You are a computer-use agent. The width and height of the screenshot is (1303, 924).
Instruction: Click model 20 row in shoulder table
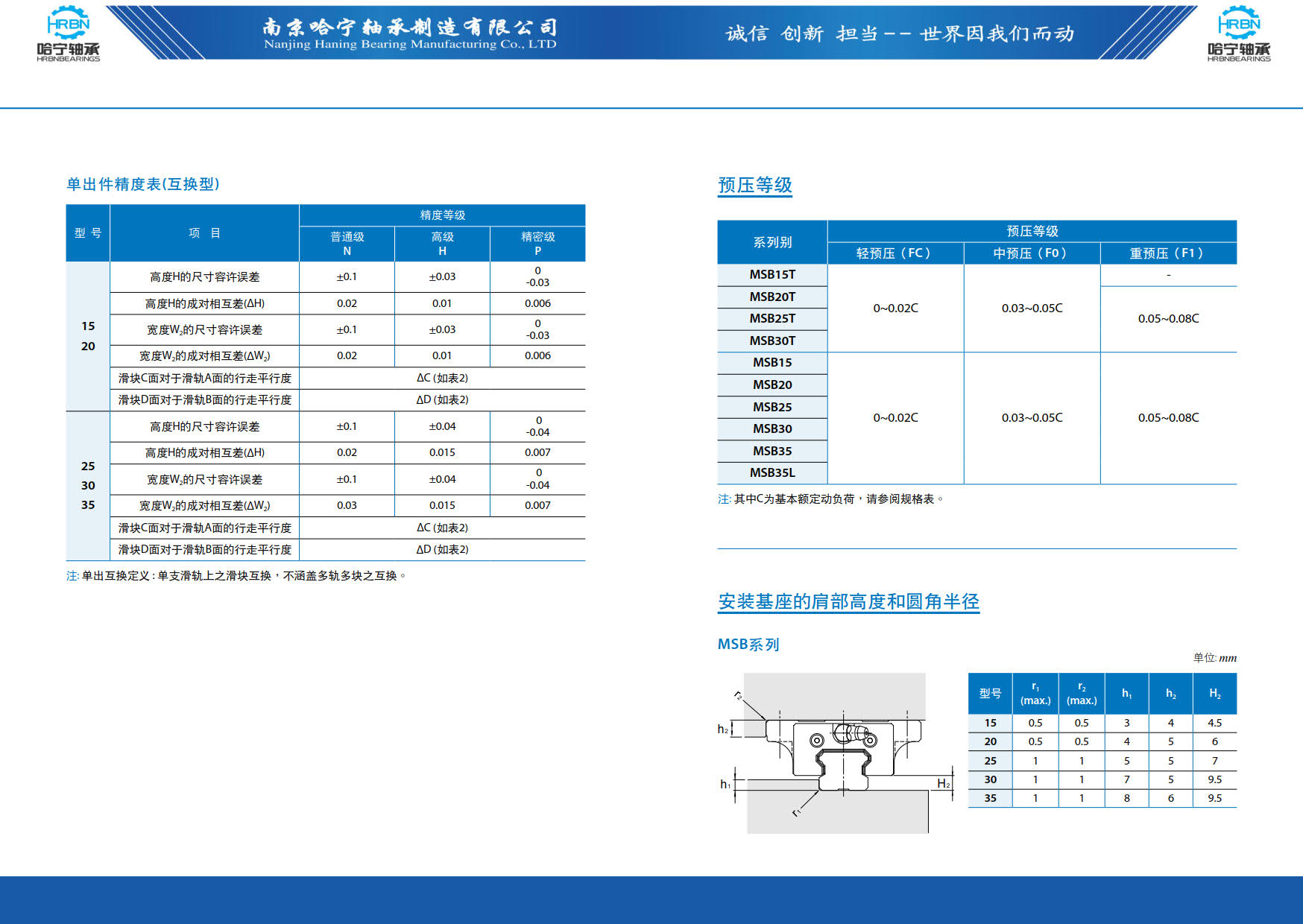1102,742
